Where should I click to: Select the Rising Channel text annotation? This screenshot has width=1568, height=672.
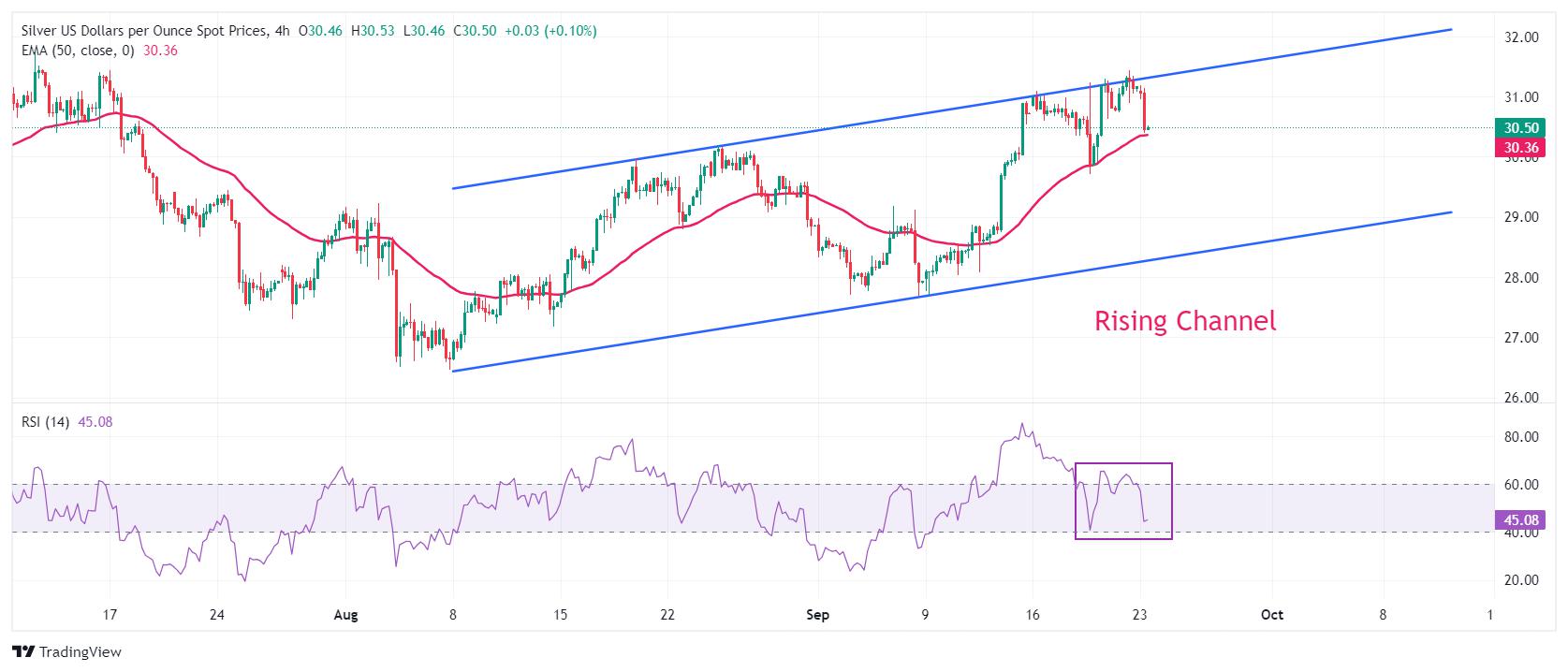click(x=1185, y=321)
